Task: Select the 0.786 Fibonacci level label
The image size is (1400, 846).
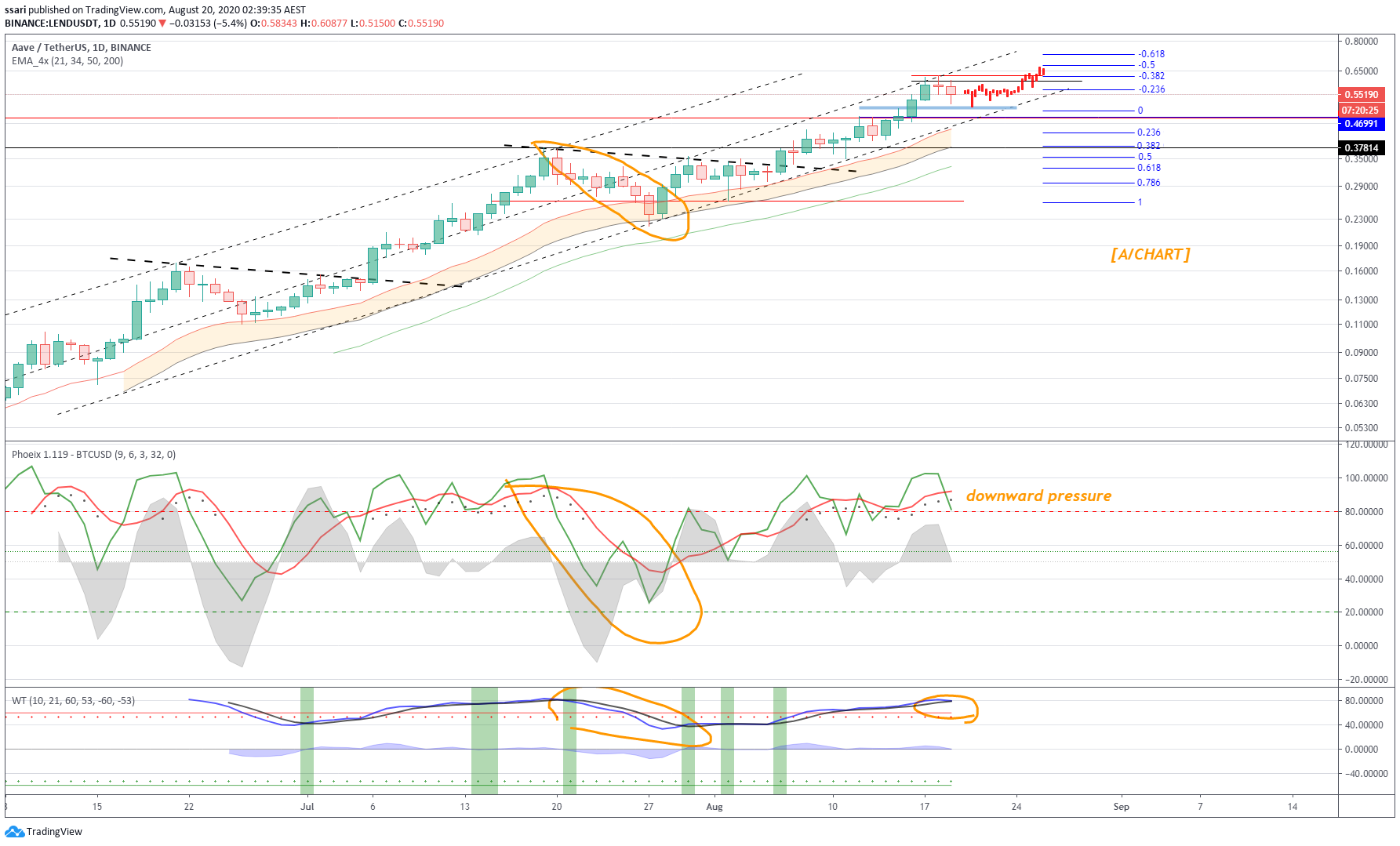Action: click(1149, 183)
